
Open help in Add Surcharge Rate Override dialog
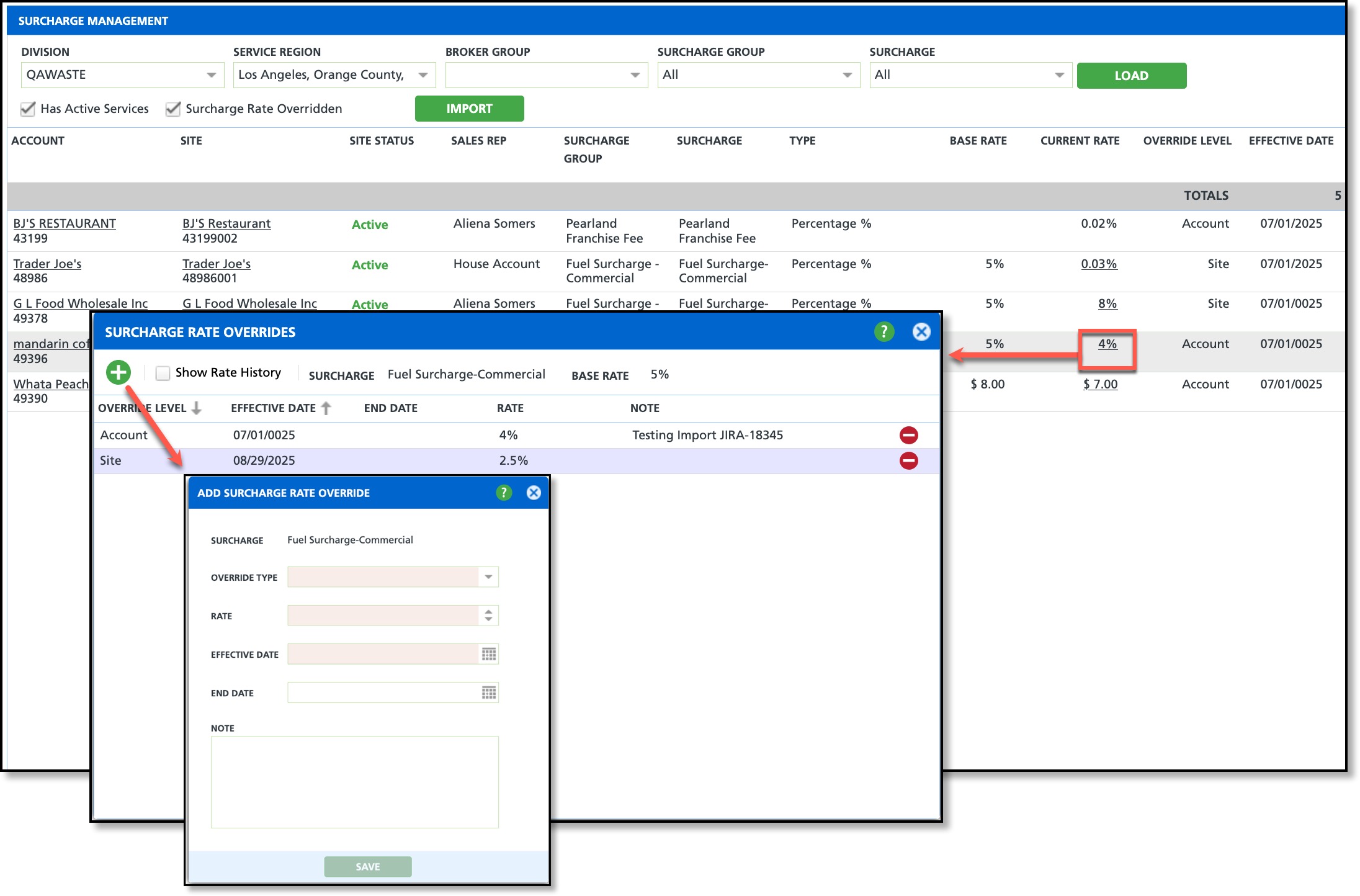click(x=503, y=493)
